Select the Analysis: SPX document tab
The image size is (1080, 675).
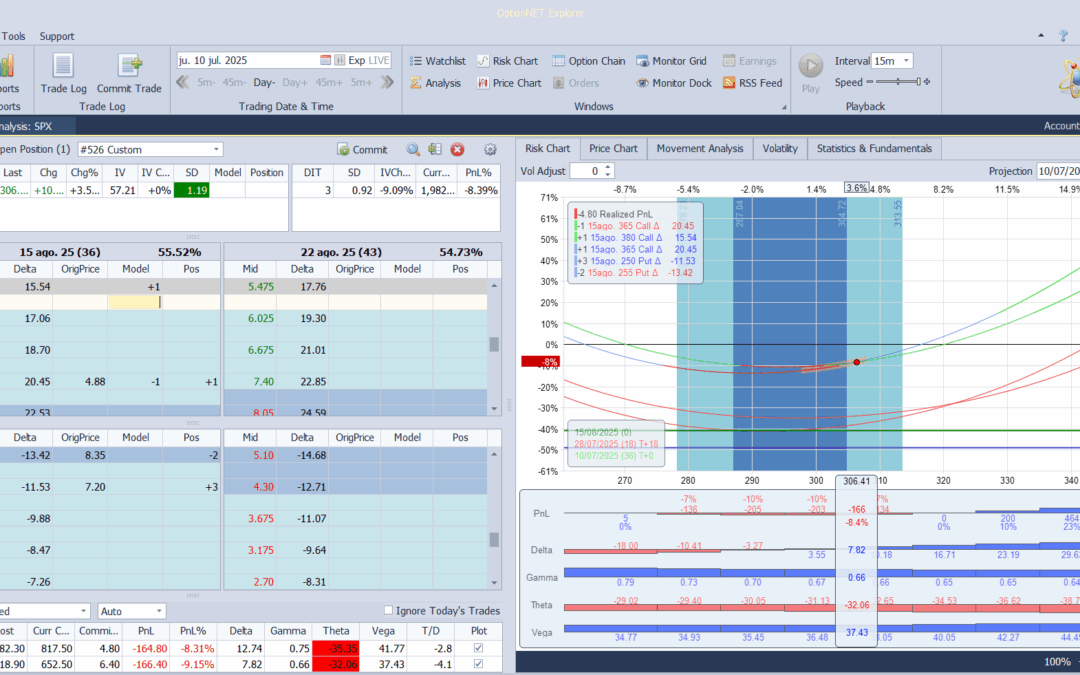click(36, 126)
